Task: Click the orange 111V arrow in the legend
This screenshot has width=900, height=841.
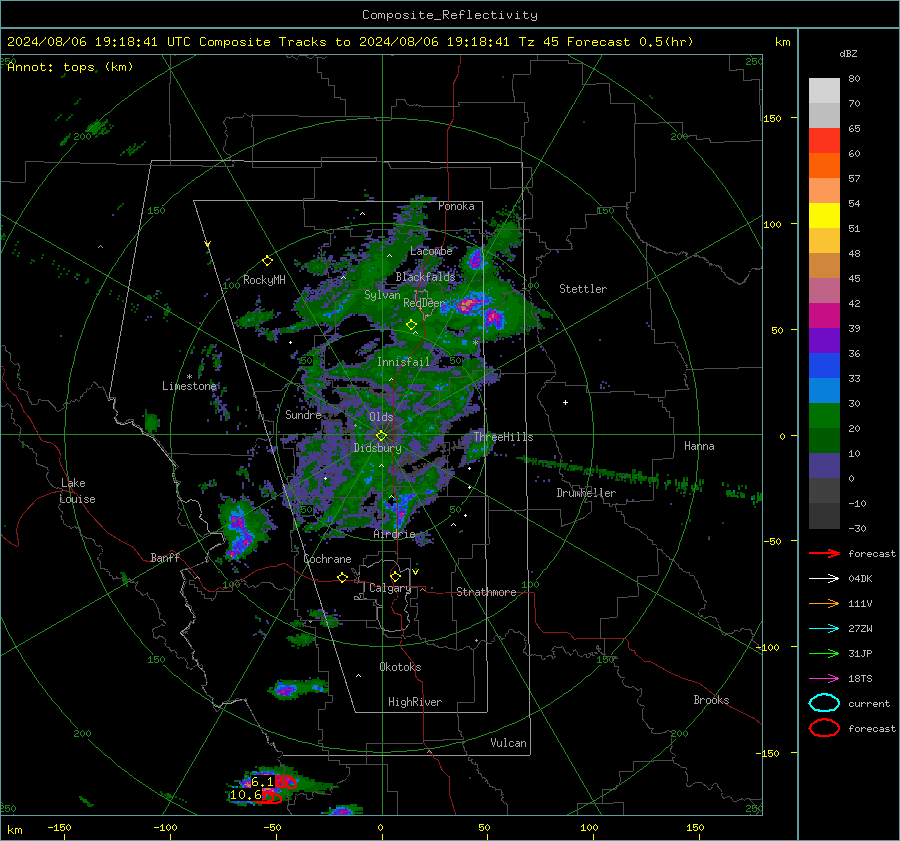Action: (824, 603)
